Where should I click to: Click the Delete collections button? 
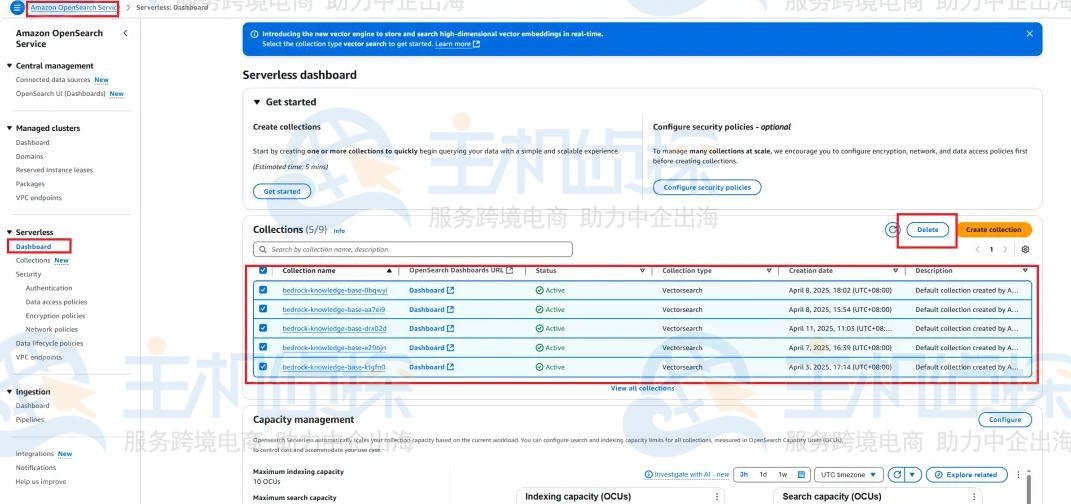(927, 230)
